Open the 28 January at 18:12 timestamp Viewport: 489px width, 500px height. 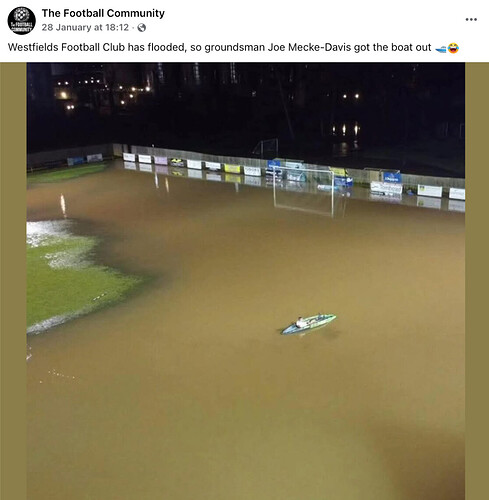[85, 27]
